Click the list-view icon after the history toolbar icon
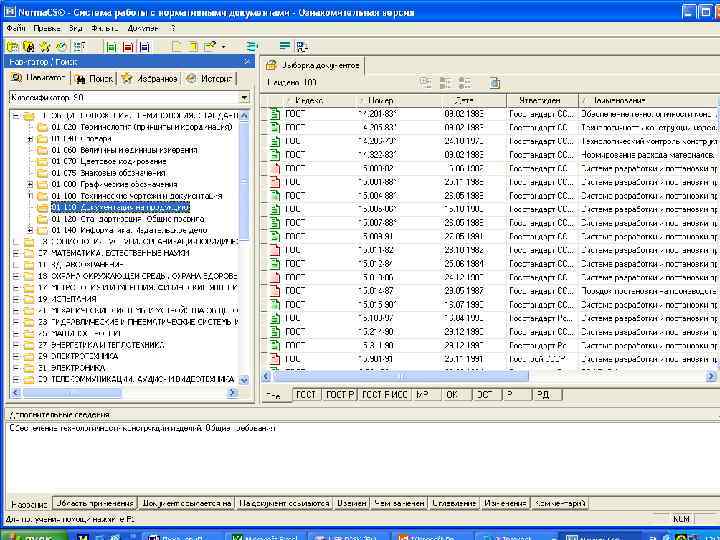 pyautogui.click(x=79, y=46)
